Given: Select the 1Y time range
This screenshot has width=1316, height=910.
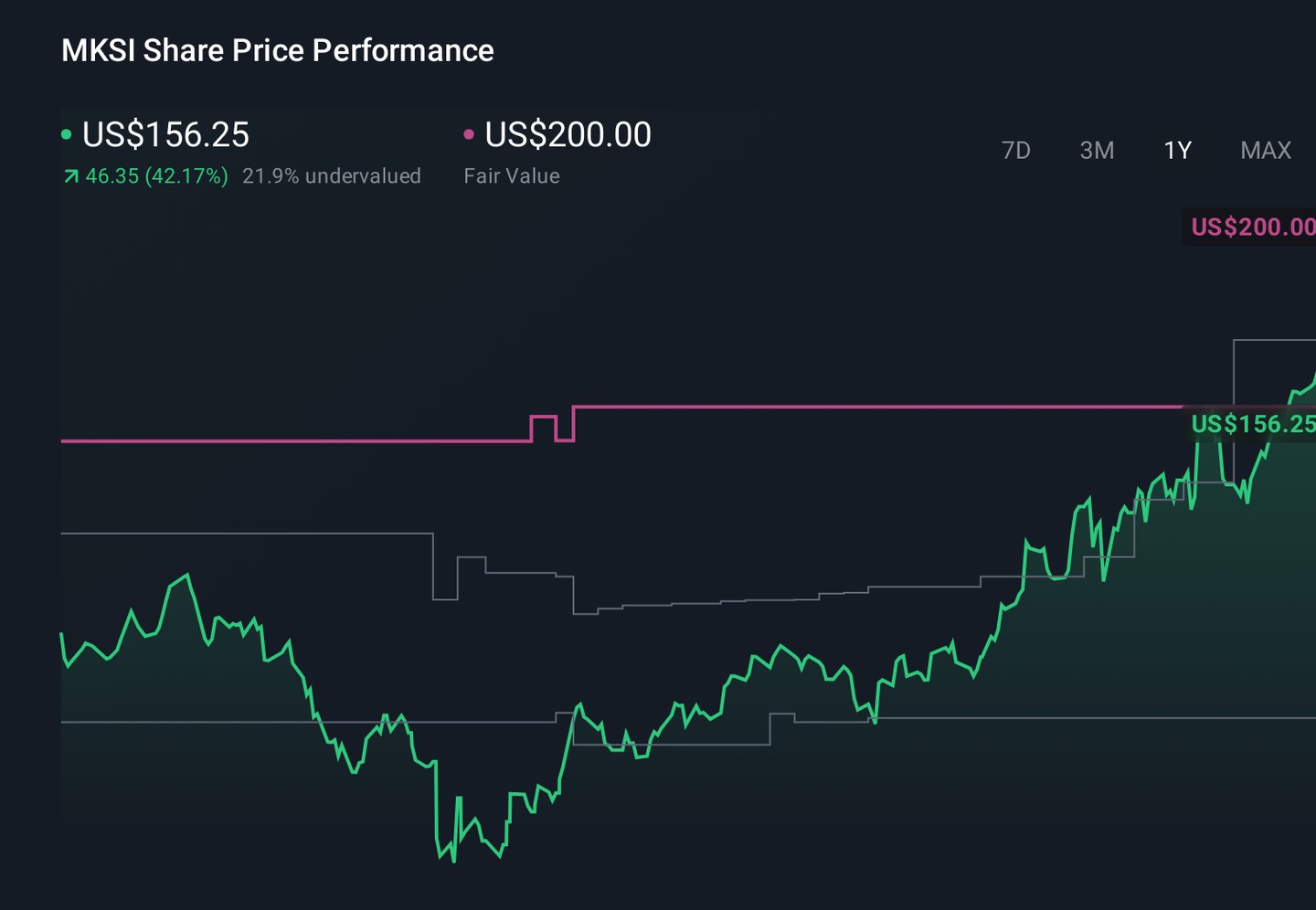Looking at the screenshot, I should 1177,150.
